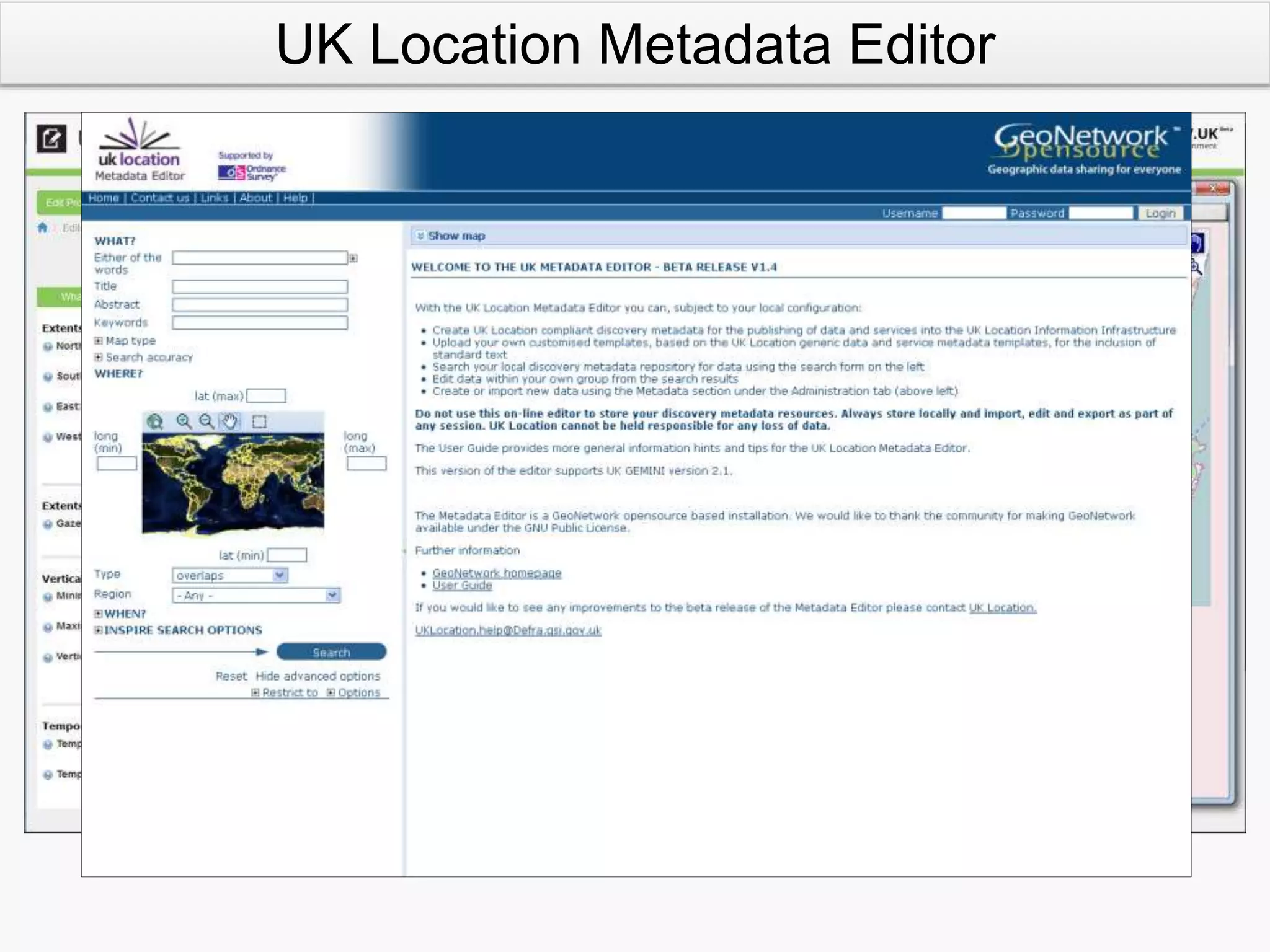The height and width of the screenshot is (952, 1270).
Task: Click the Ordnance Survey logo
Action: (252, 172)
